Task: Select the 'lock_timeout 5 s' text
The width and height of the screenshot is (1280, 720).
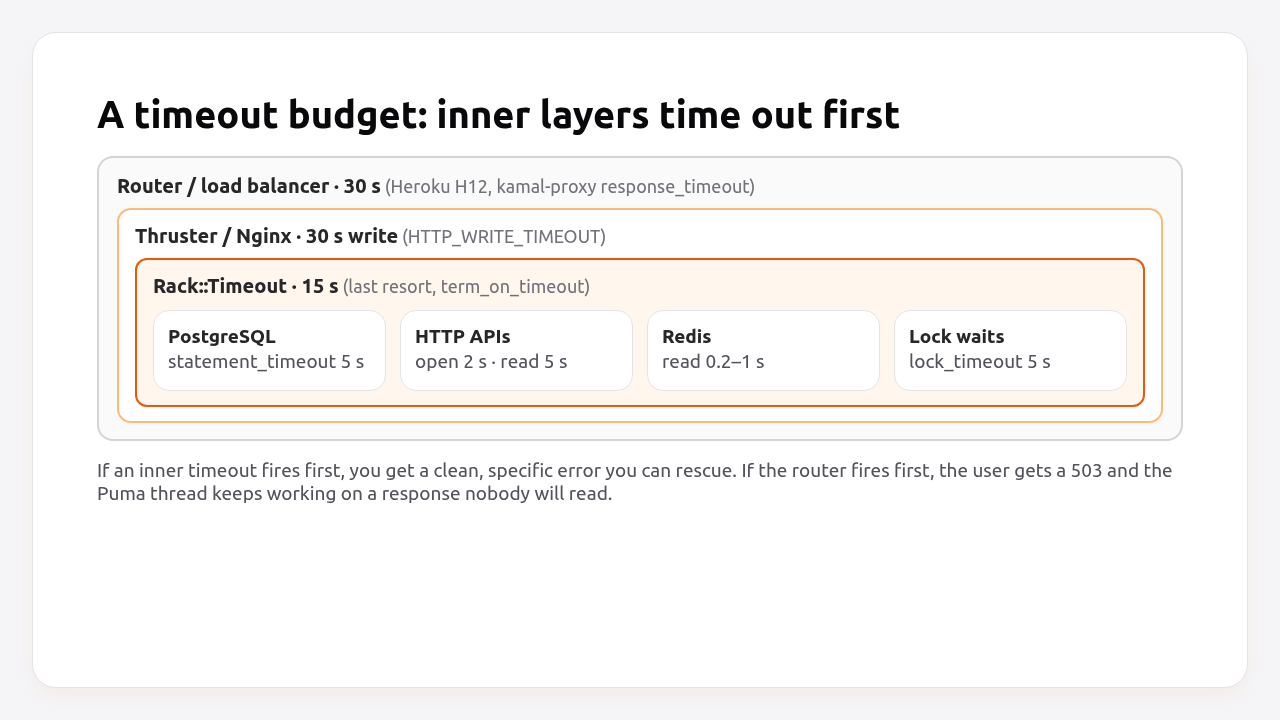Action: pyautogui.click(x=980, y=361)
